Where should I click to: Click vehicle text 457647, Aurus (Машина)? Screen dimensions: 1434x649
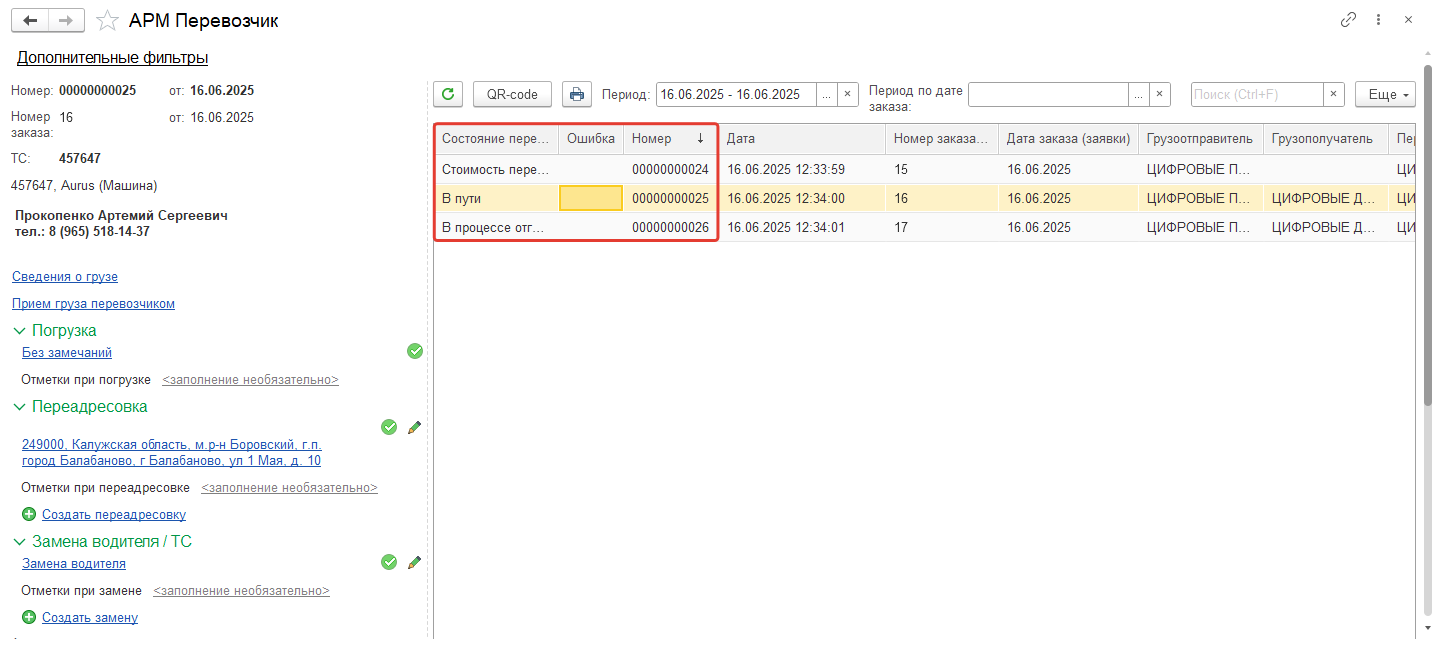84,186
